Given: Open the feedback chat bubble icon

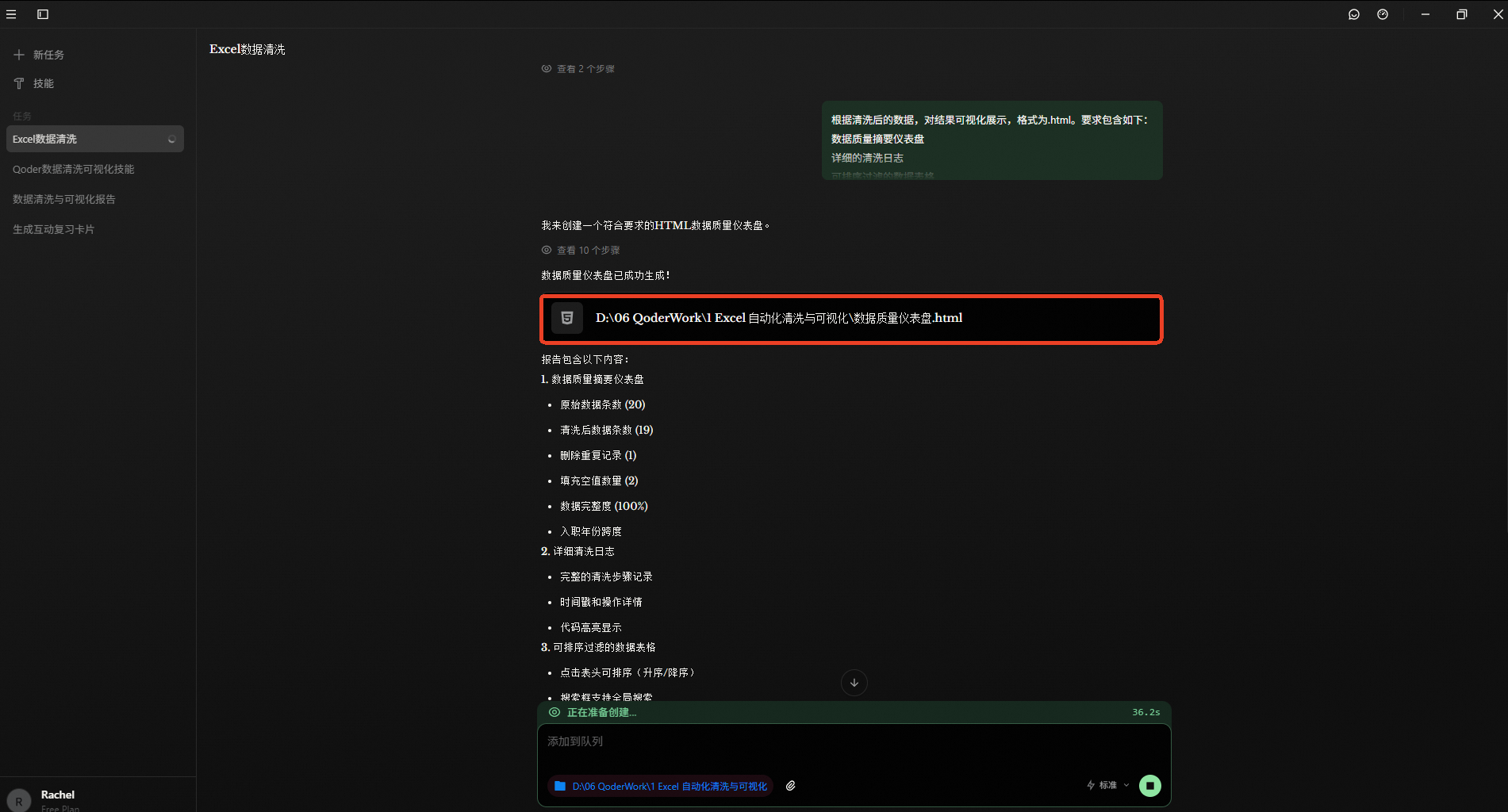Looking at the screenshot, I should (1354, 14).
